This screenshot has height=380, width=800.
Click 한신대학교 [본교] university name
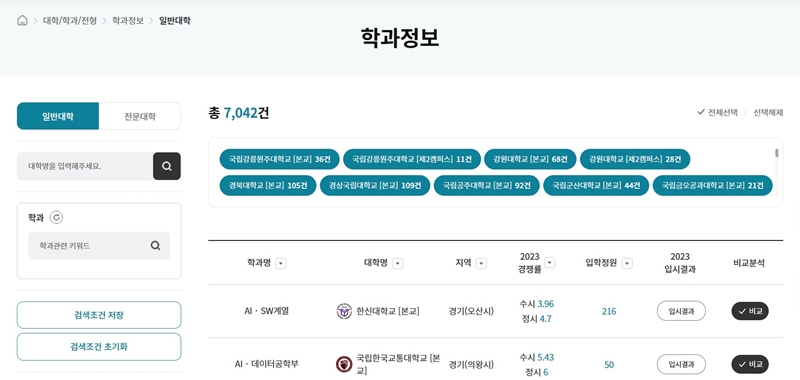388,311
